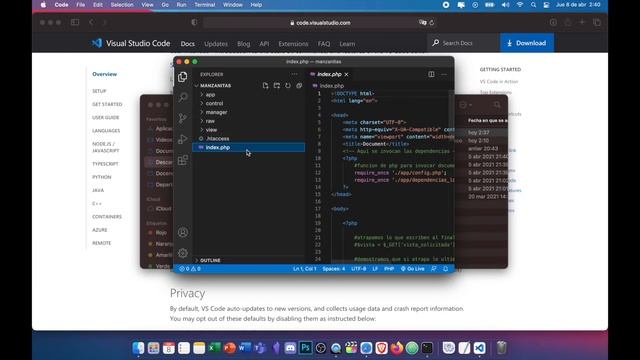Open the Source Control view
This screenshot has width=640, height=360.
coord(182,118)
